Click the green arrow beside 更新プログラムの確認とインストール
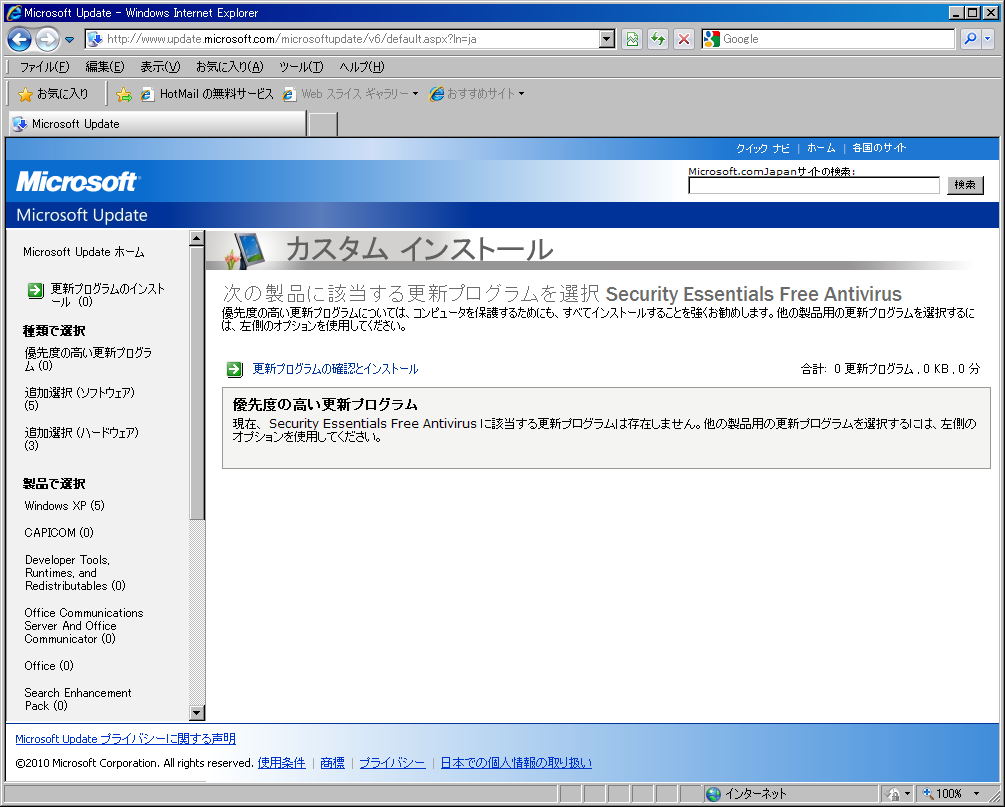Screen dimensions: 1005x807 (x=234, y=369)
